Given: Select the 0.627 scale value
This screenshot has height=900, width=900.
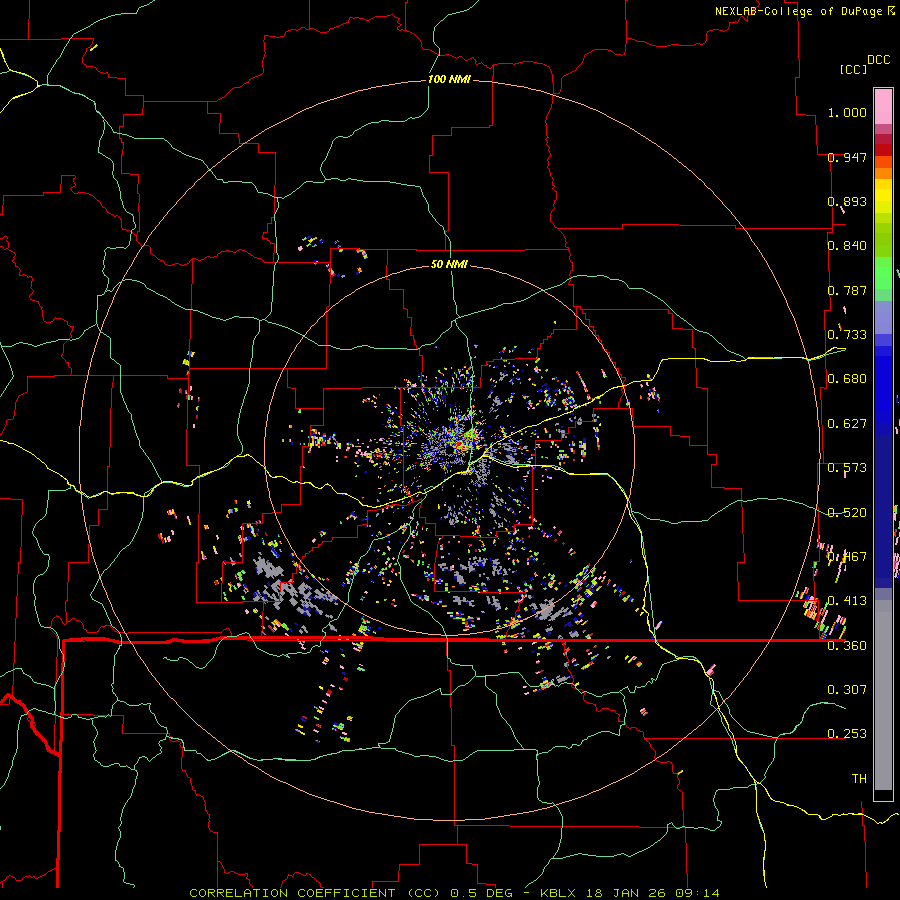Looking at the screenshot, I should tap(847, 424).
